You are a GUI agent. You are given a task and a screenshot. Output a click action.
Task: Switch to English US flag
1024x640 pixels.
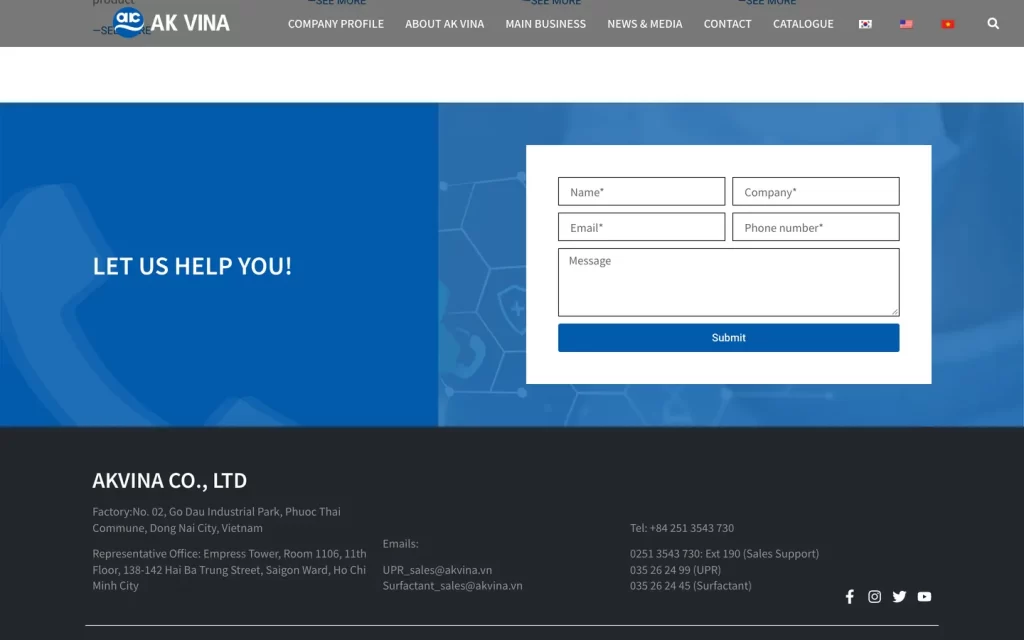[x=906, y=24]
